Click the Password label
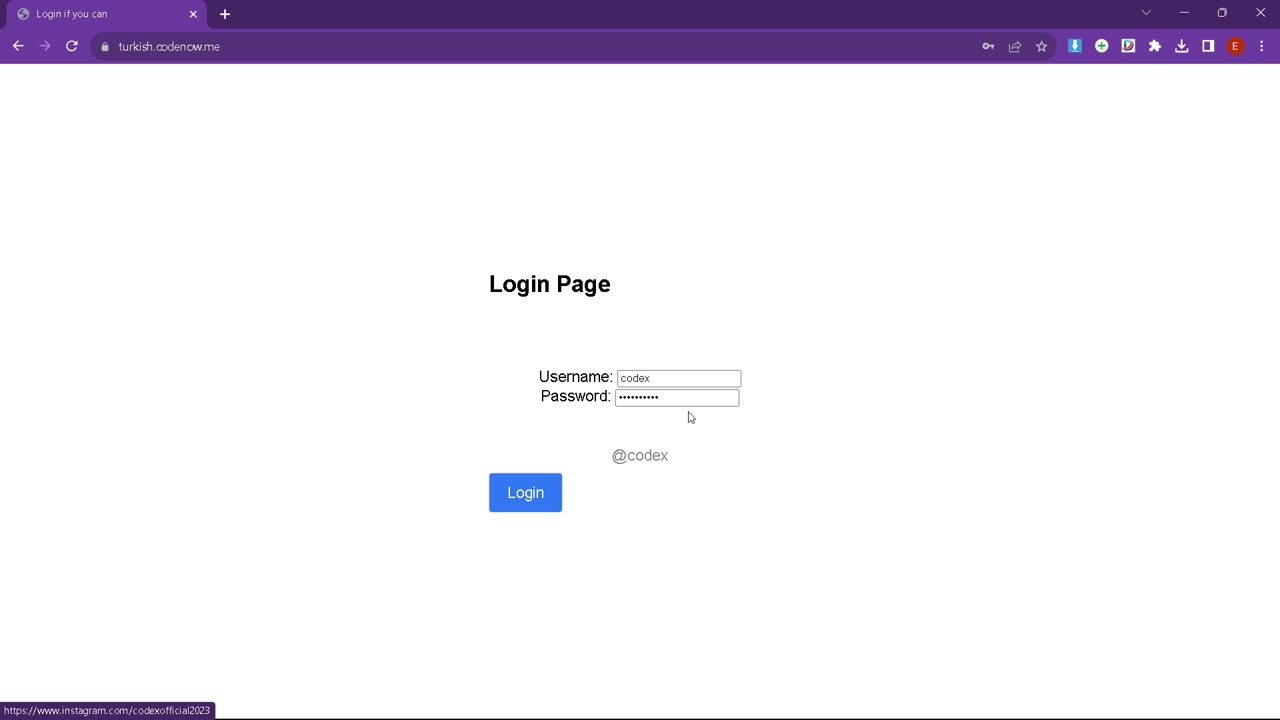This screenshot has width=1280, height=720. click(575, 396)
